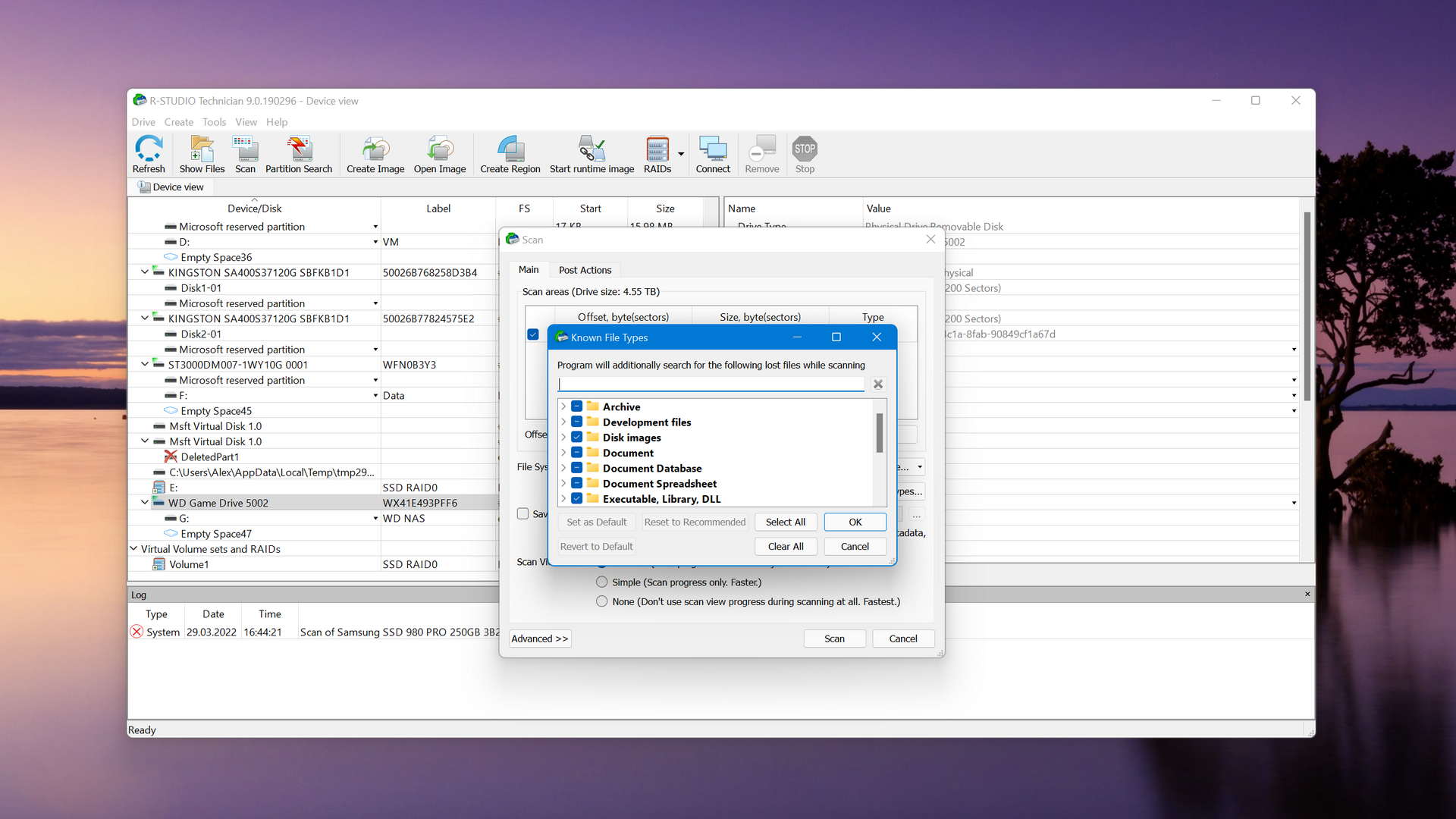Collapse the WD Game Drive 5002 node

145,502
